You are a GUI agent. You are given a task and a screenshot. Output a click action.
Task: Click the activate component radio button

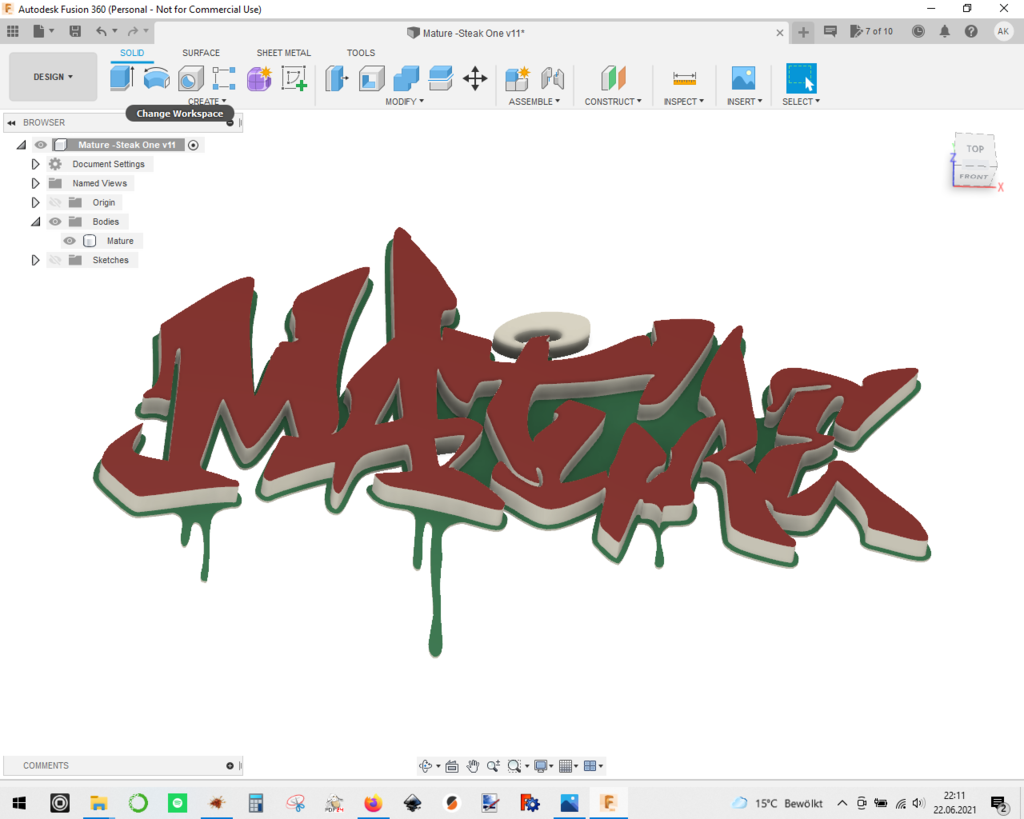pos(193,145)
